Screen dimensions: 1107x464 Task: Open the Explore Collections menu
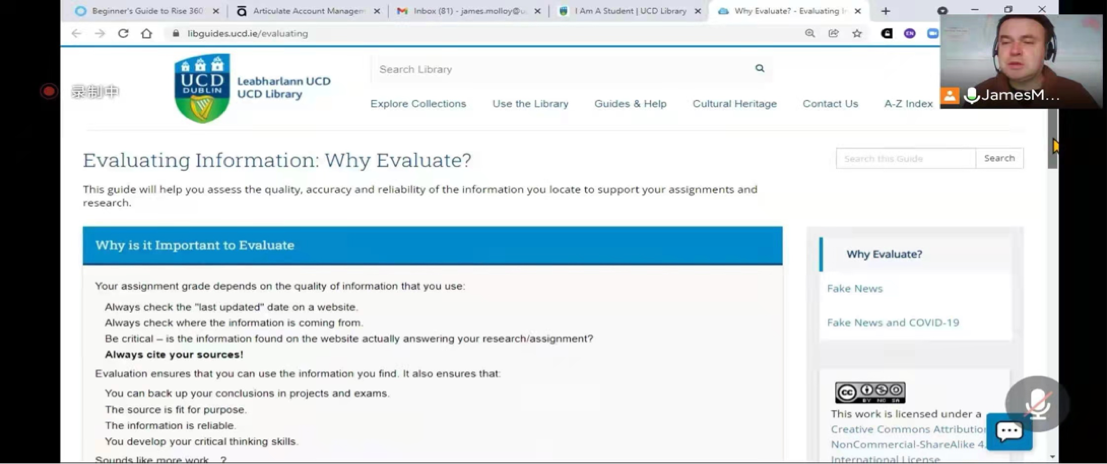pyautogui.click(x=418, y=104)
